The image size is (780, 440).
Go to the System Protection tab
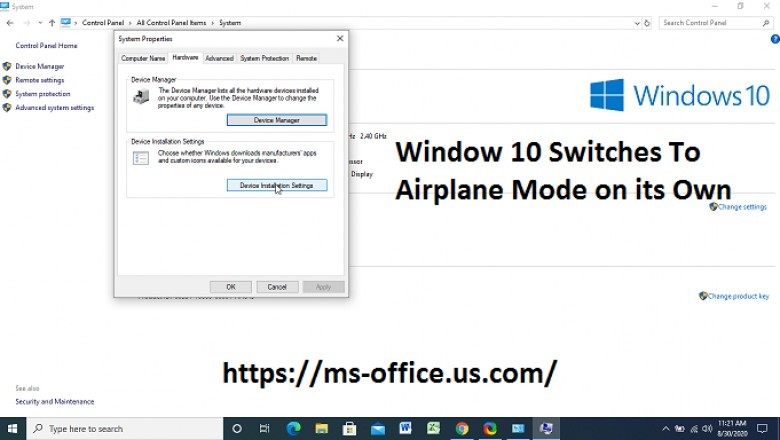(x=264, y=58)
